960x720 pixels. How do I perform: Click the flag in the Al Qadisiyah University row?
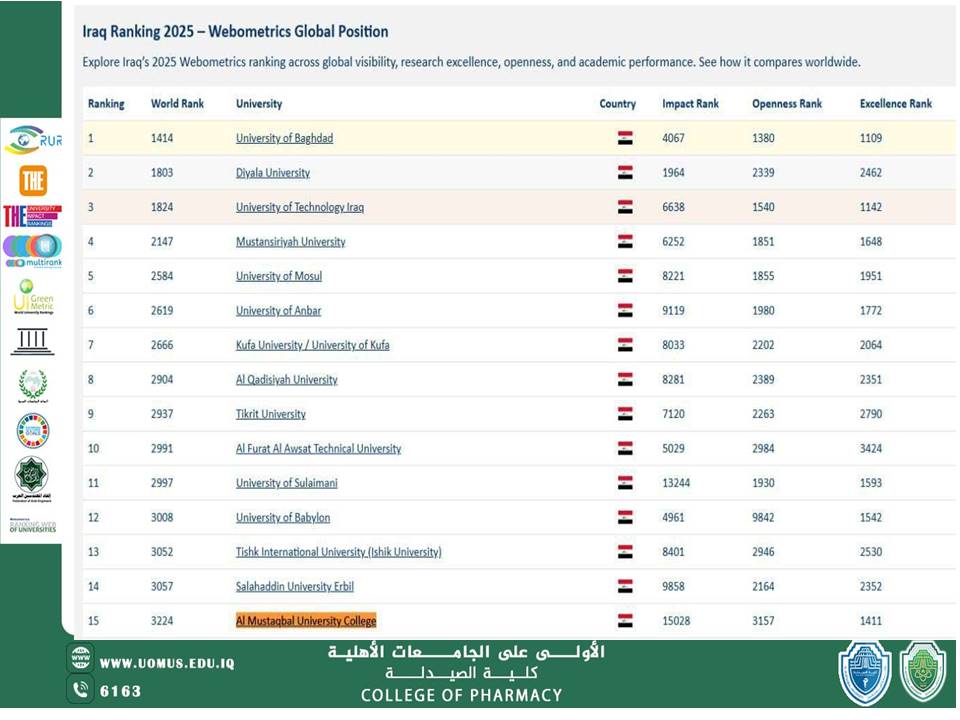[624, 380]
